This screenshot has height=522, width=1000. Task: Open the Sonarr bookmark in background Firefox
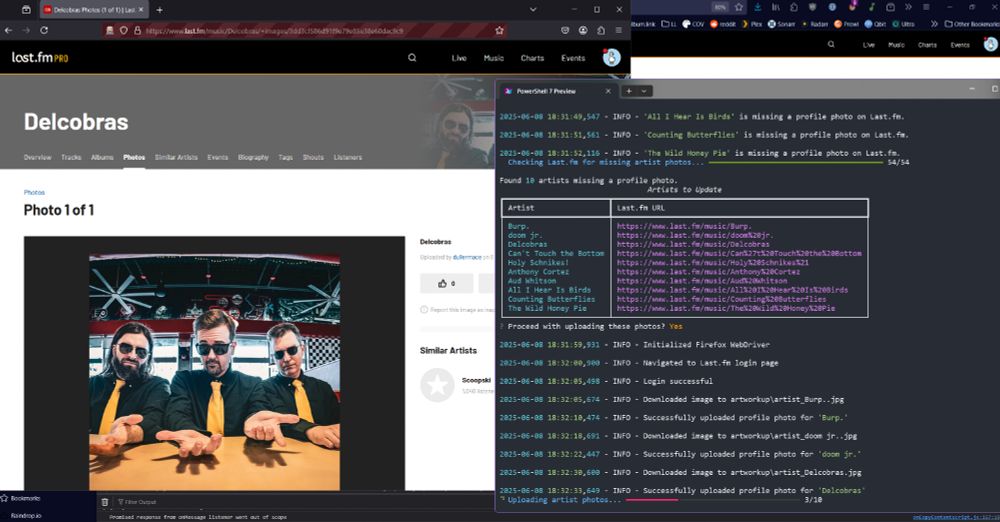pyautogui.click(x=781, y=24)
